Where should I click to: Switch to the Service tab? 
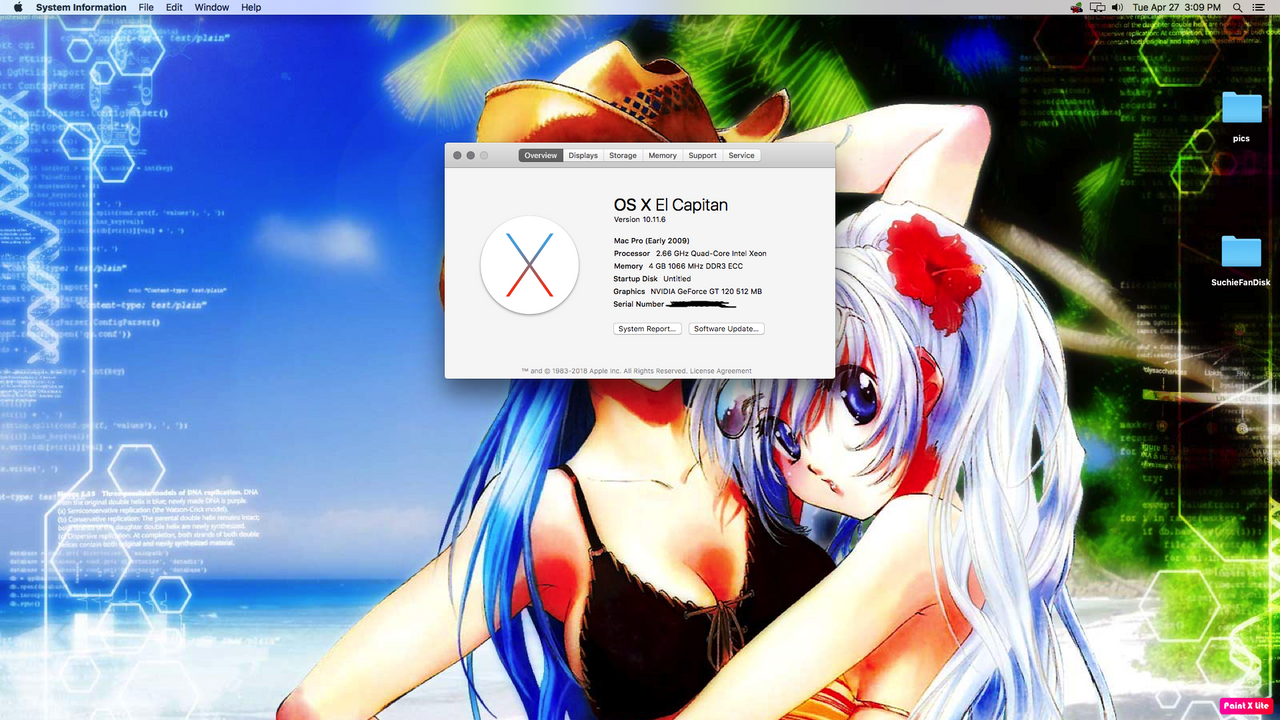click(x=742, y=155)
